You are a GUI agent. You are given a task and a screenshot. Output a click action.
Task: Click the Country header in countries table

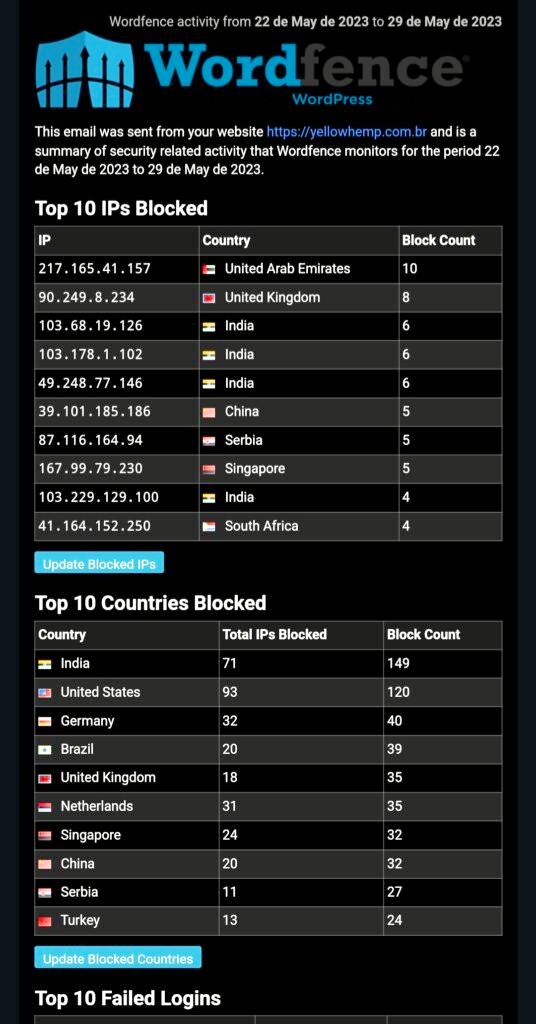click(62, 634)
